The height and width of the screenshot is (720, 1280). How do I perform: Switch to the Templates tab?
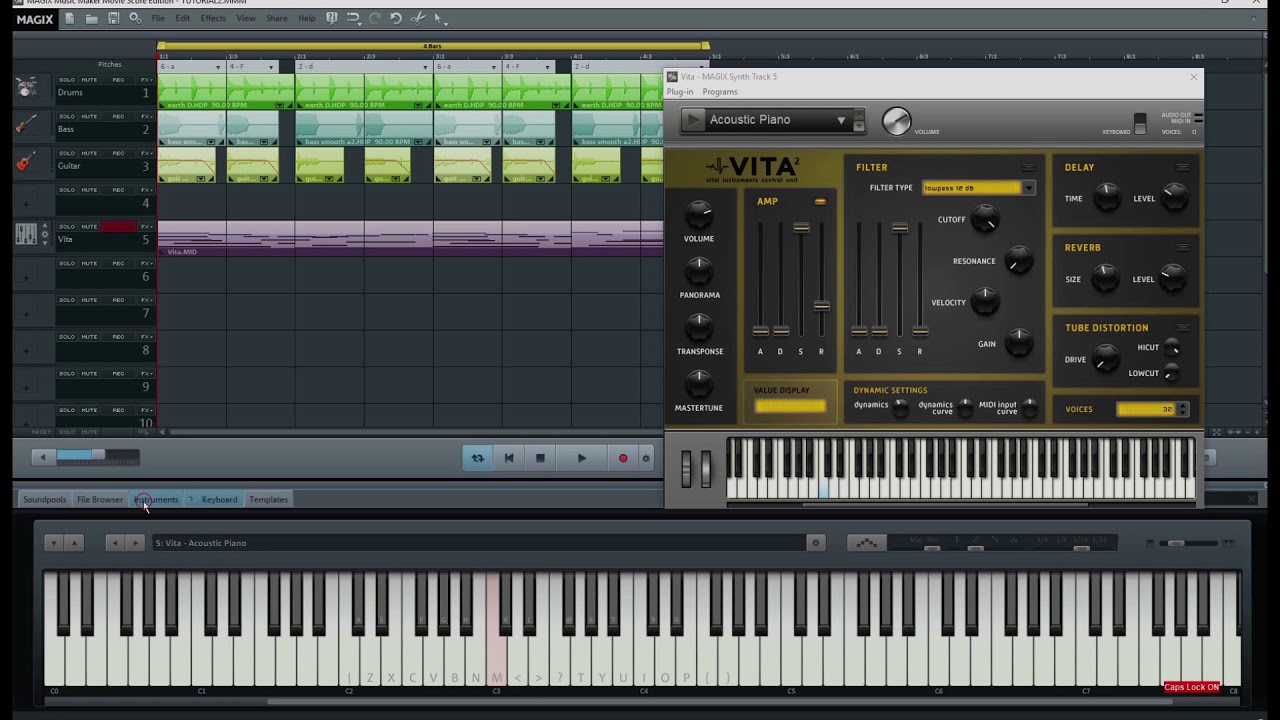tap(268, 499)
